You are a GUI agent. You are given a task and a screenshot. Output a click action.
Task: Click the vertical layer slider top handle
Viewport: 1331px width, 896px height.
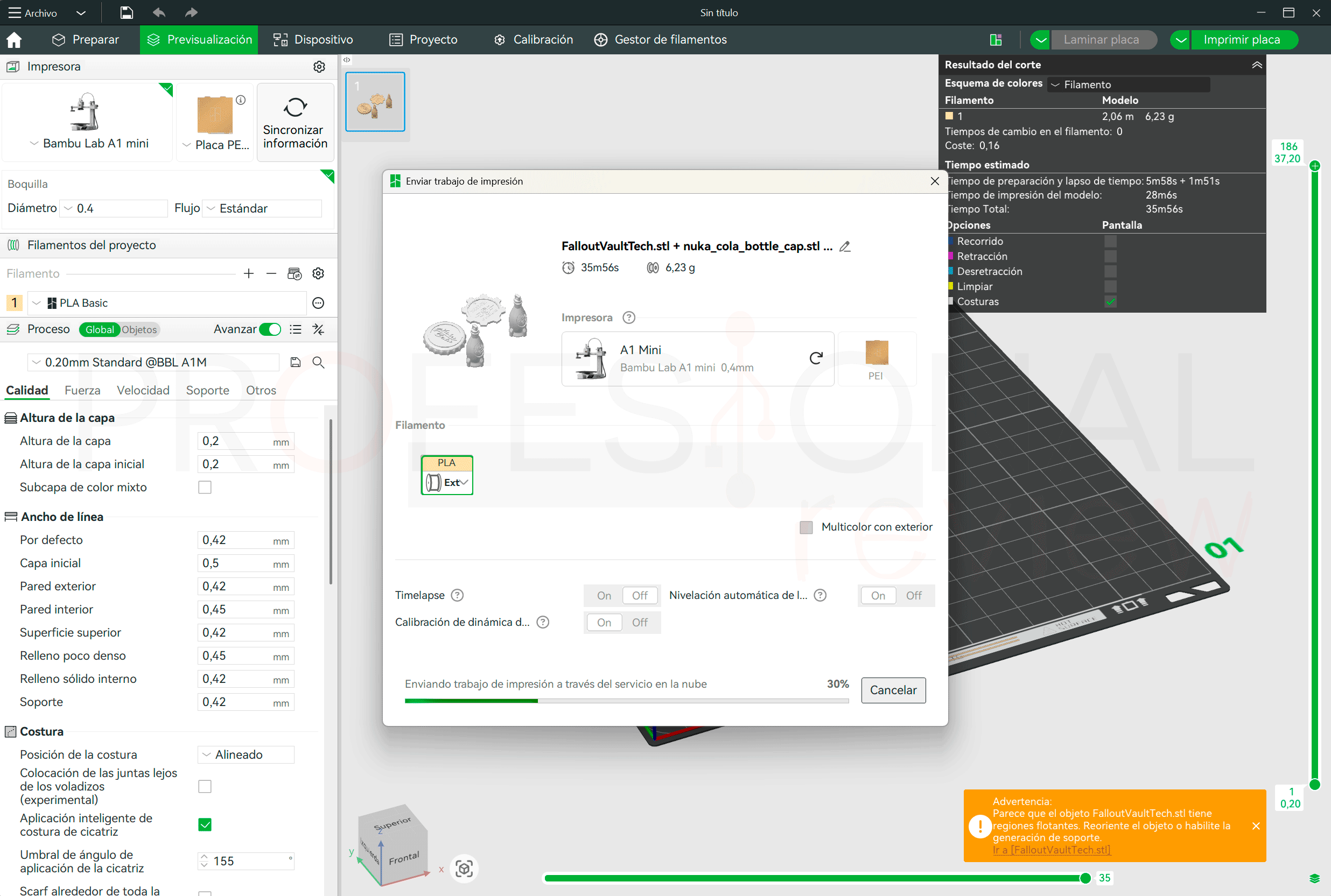click(x=1314, y=166)
